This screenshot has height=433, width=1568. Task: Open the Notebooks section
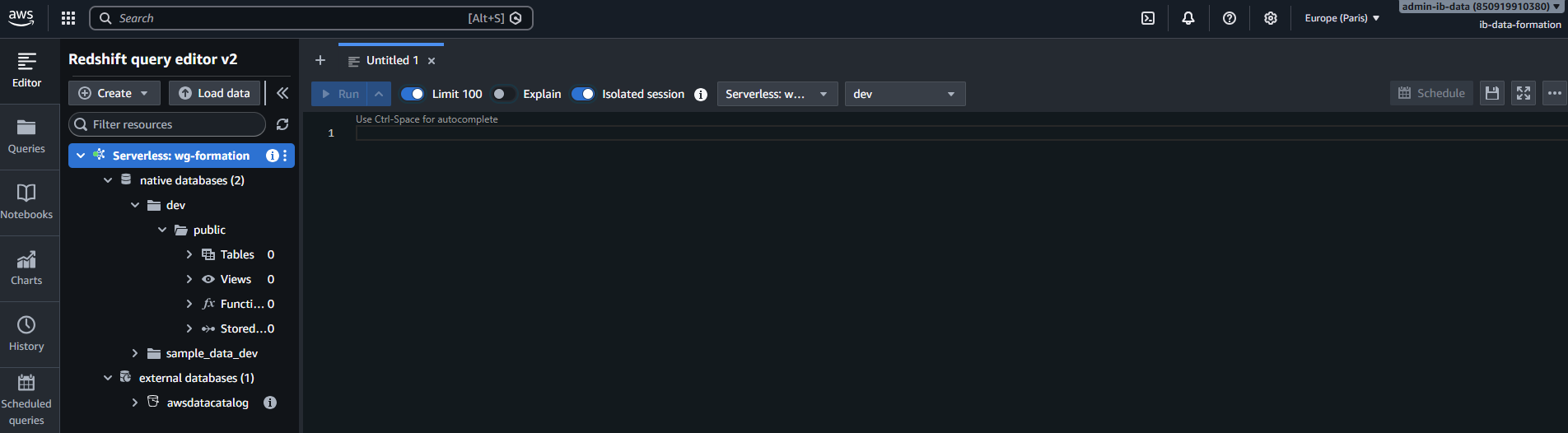[26, 203]
